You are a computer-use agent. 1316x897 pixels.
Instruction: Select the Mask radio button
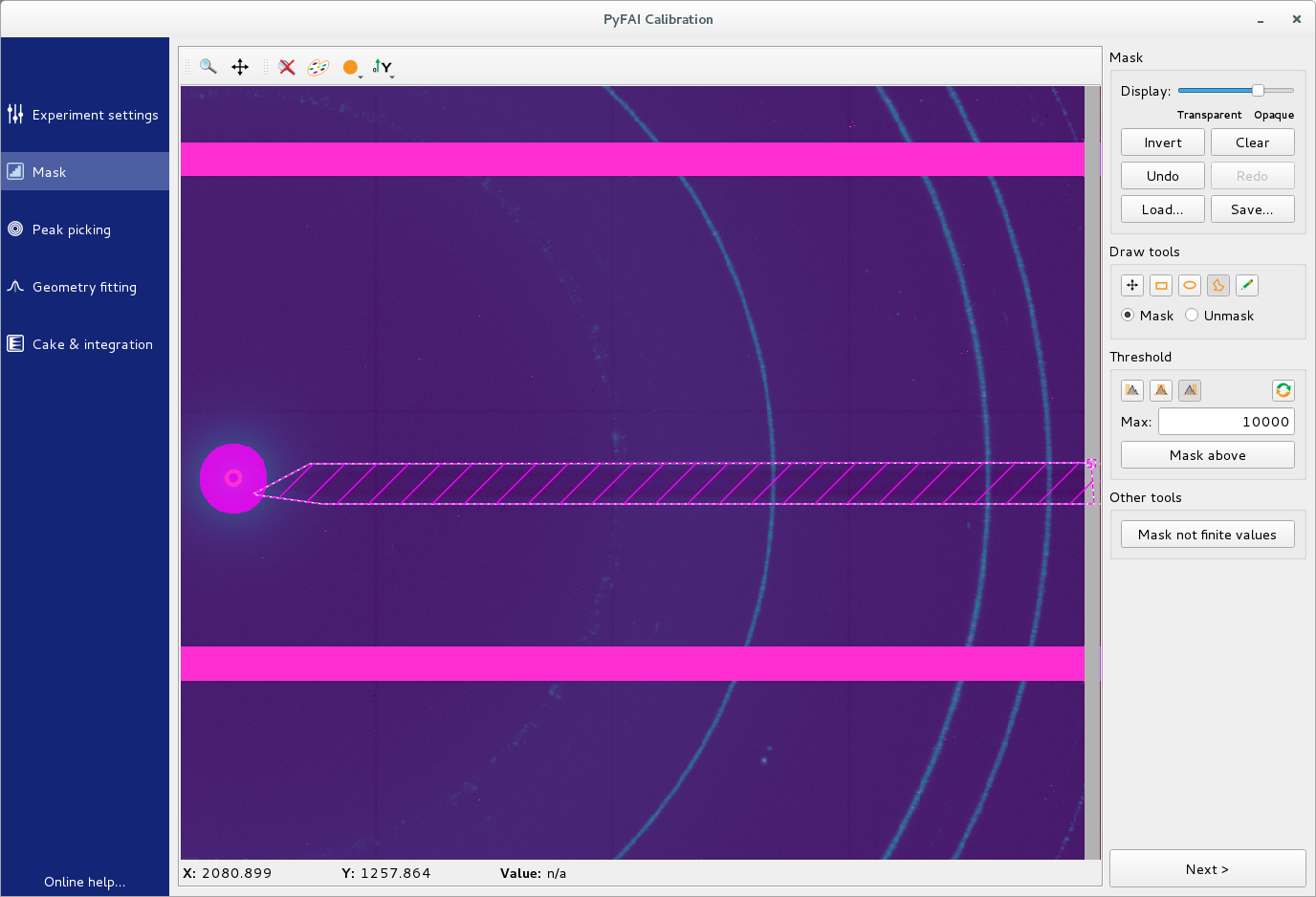coord(1129,316)
